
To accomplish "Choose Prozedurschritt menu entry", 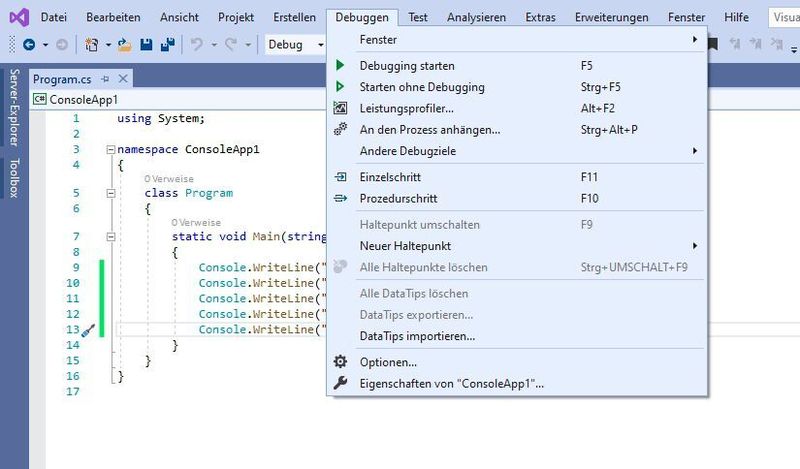I will (517, 199).
